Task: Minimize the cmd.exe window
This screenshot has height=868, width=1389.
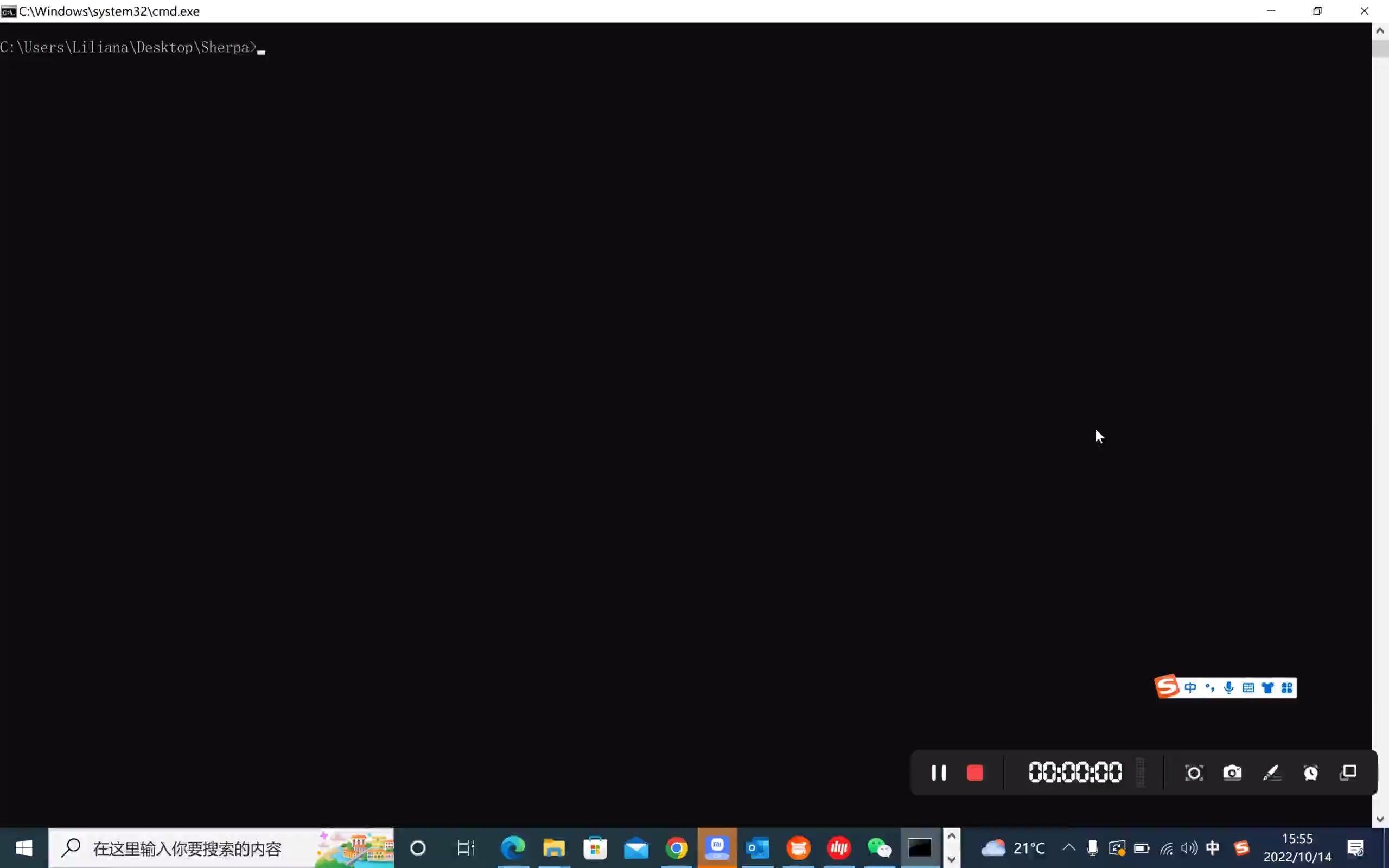Action: click(1271, 11)
